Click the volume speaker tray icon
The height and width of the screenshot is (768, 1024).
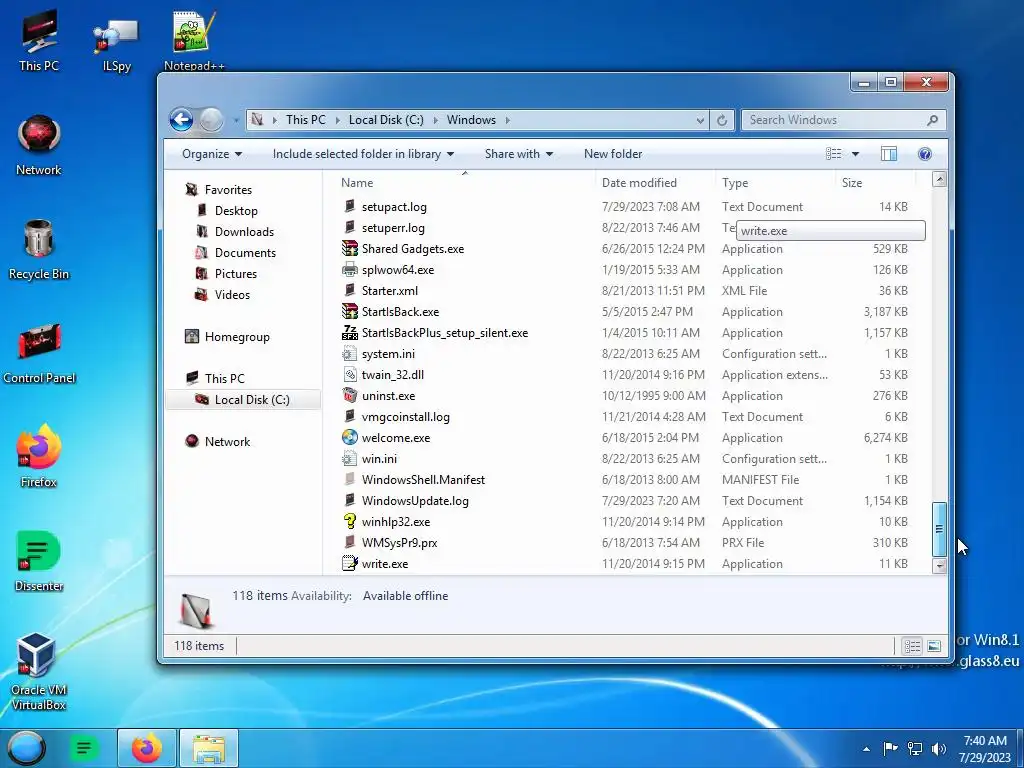pos(939,749)
